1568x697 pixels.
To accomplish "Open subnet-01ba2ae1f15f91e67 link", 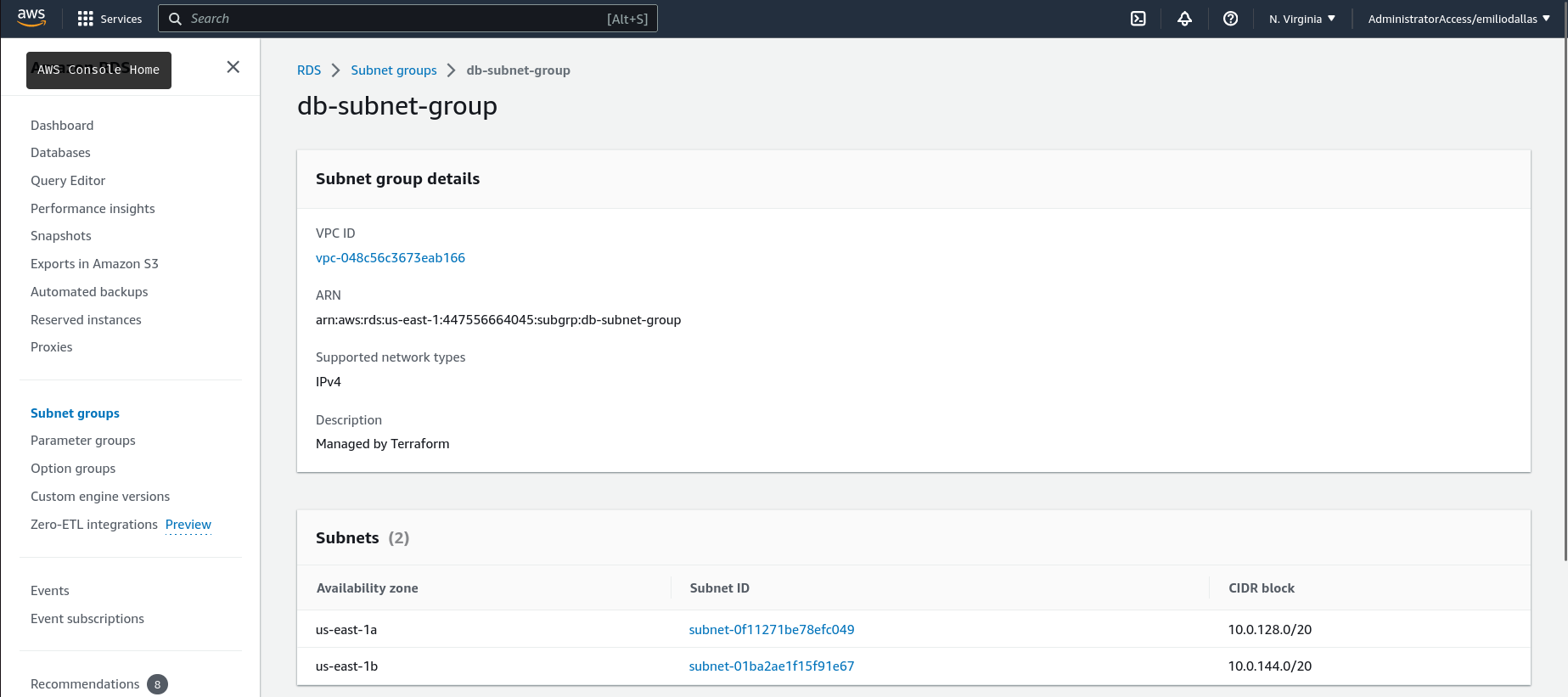I will click(772, 666).
